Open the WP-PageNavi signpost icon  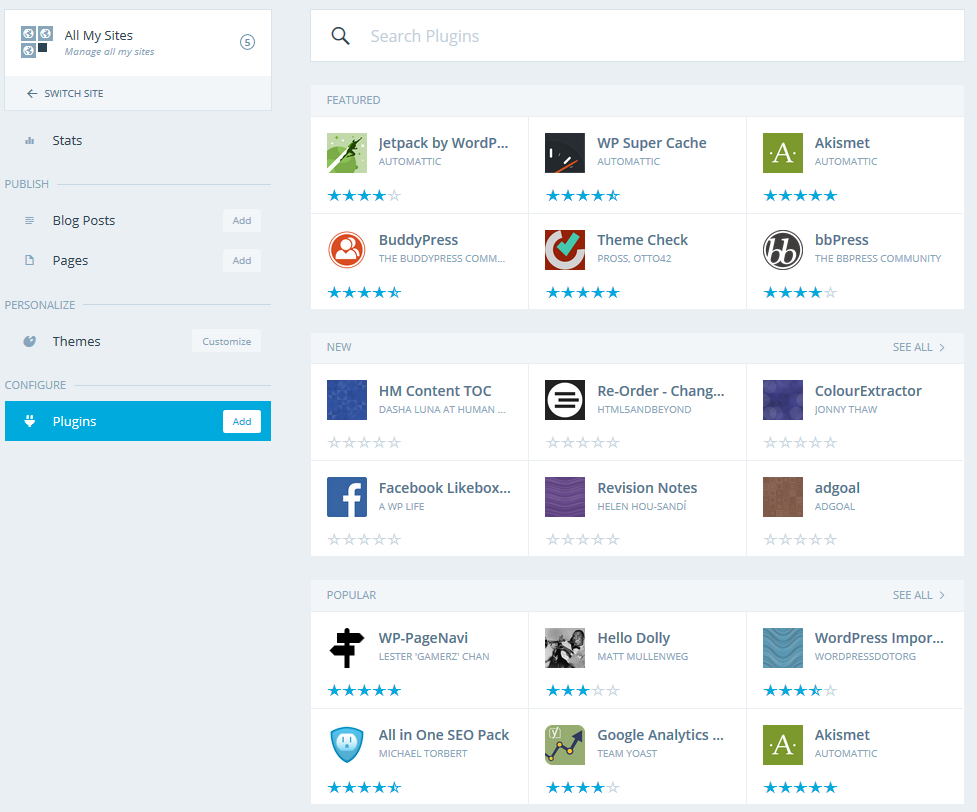[x=347, y=648]
